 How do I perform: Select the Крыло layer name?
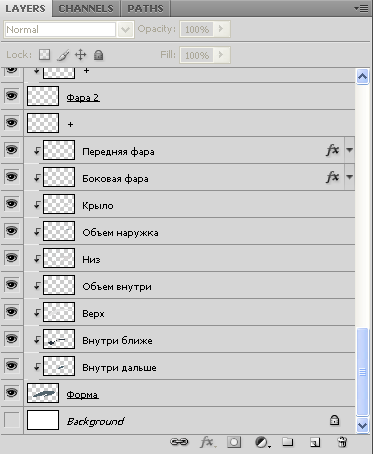(x=98, y=206)
